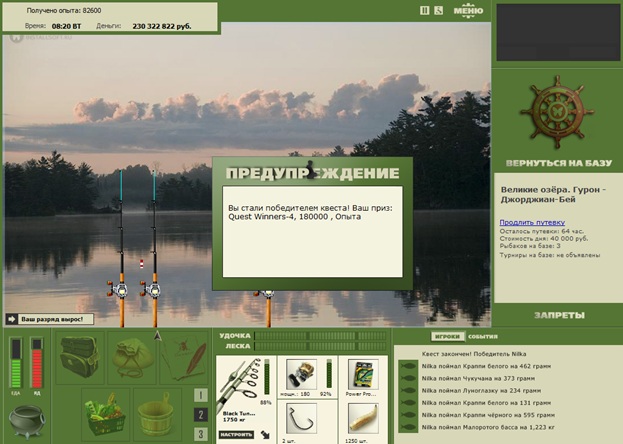Image resolution: width=623 pixels, height=444 pixels.
Task: Click 'Получено опыта: 82600' text
Action: click(64, 10)
